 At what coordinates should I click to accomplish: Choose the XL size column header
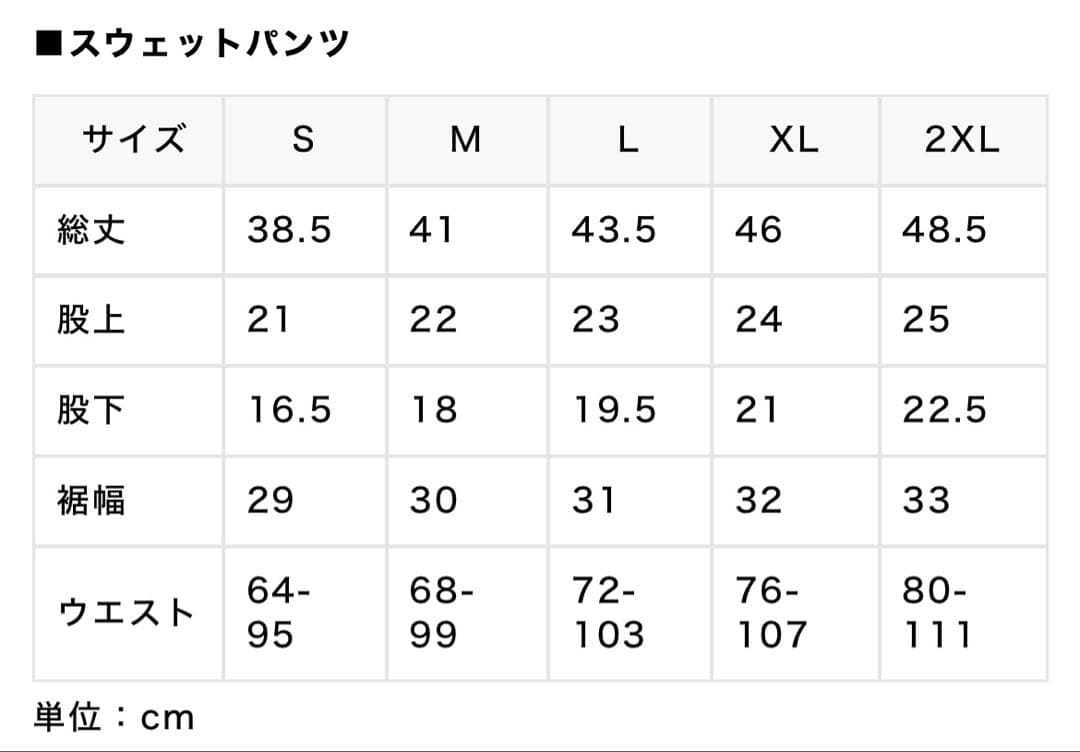(794, 140)
